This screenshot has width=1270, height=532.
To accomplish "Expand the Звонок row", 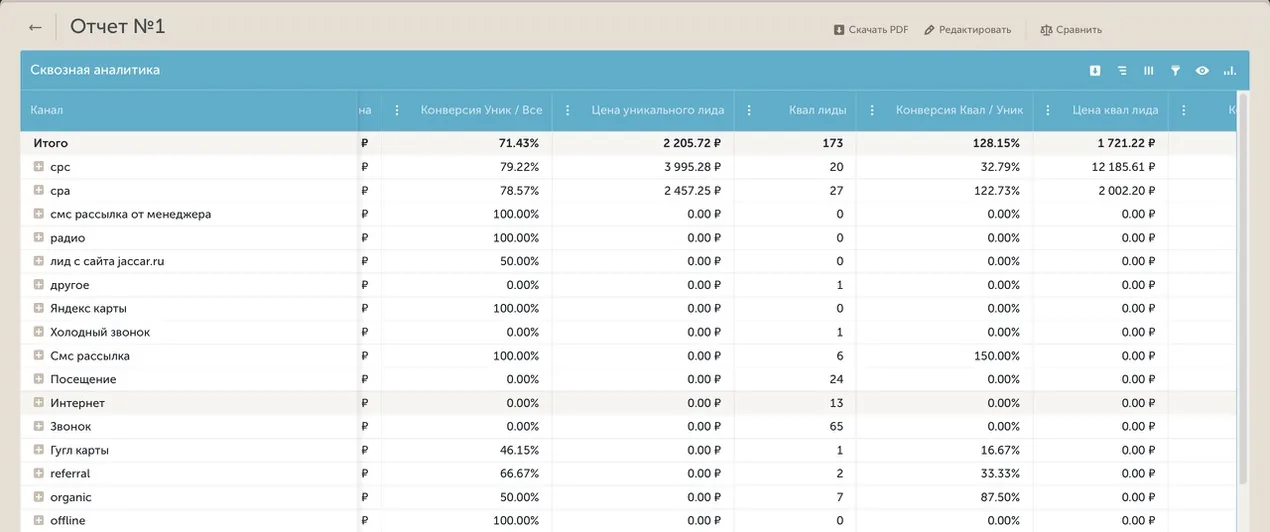I will [39, 426].
